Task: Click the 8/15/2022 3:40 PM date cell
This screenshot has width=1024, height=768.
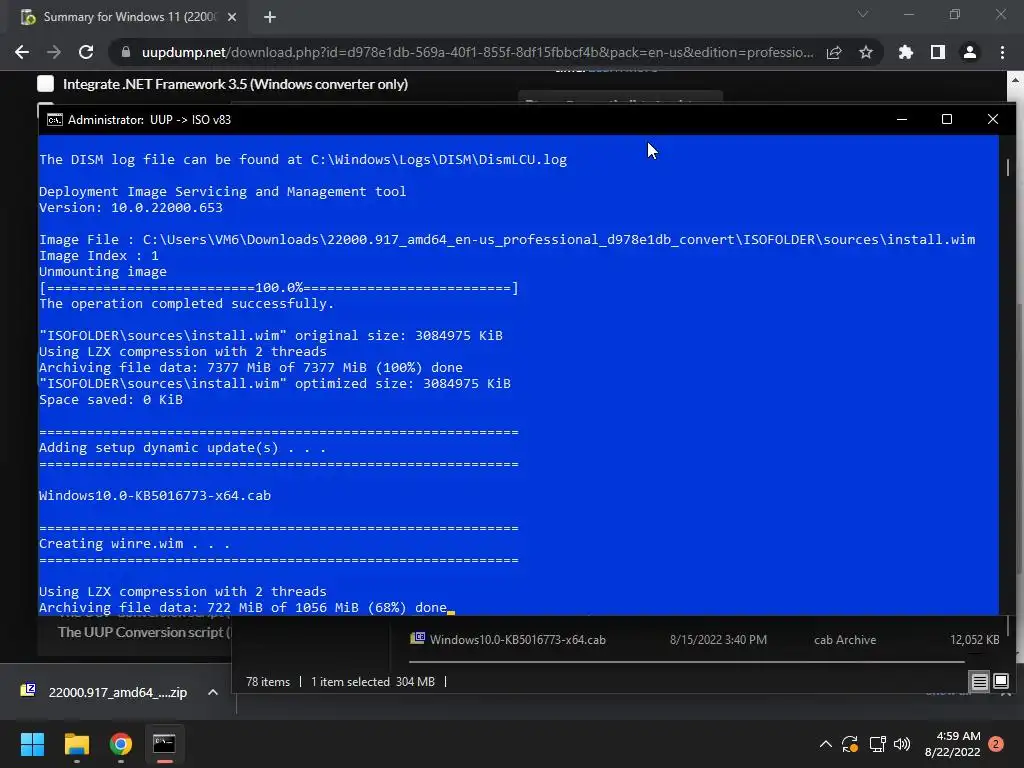Action: click(718, 640)
